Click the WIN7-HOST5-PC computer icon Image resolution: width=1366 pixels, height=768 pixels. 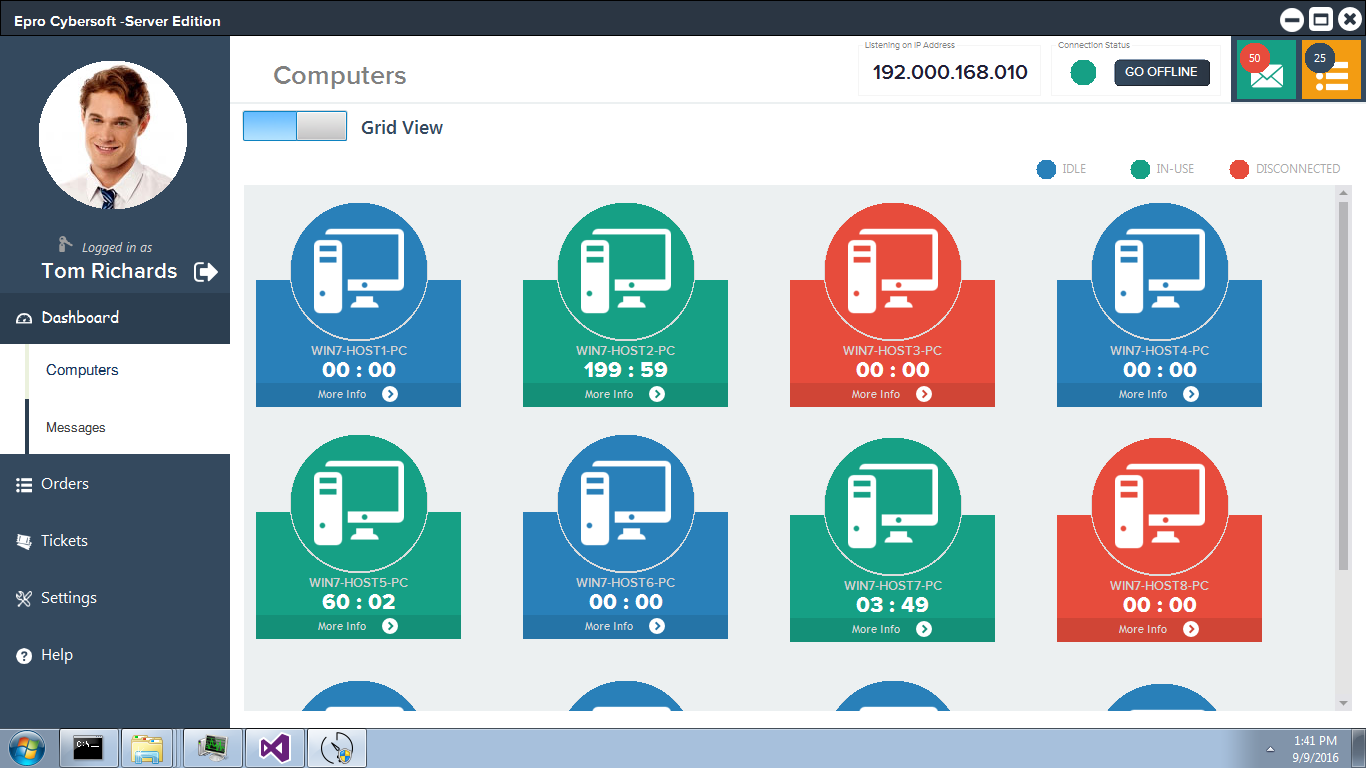(359, 504)
